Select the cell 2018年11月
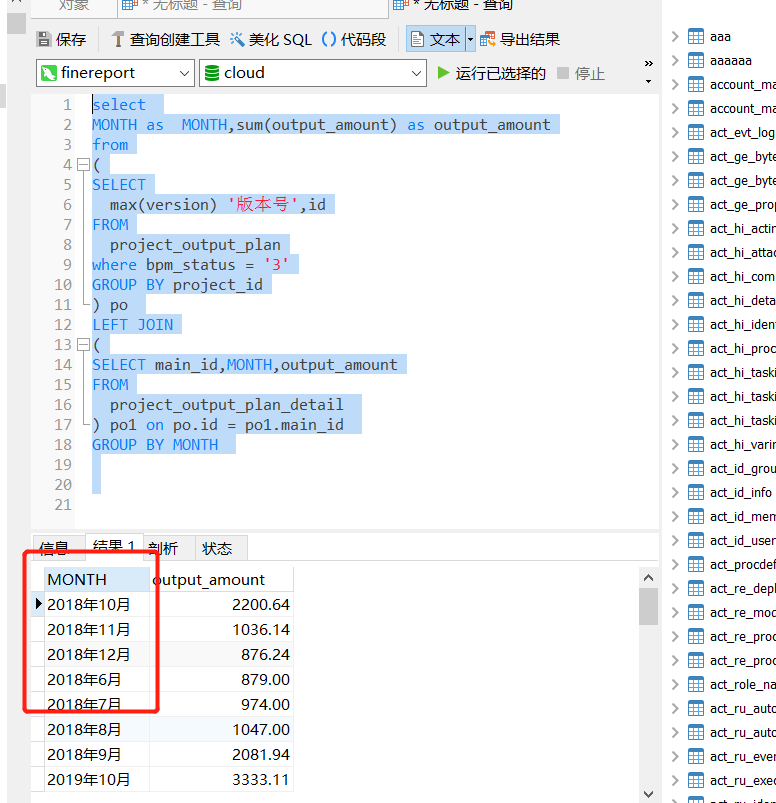Screen dimensions: 776x803 tap(97, 629)
